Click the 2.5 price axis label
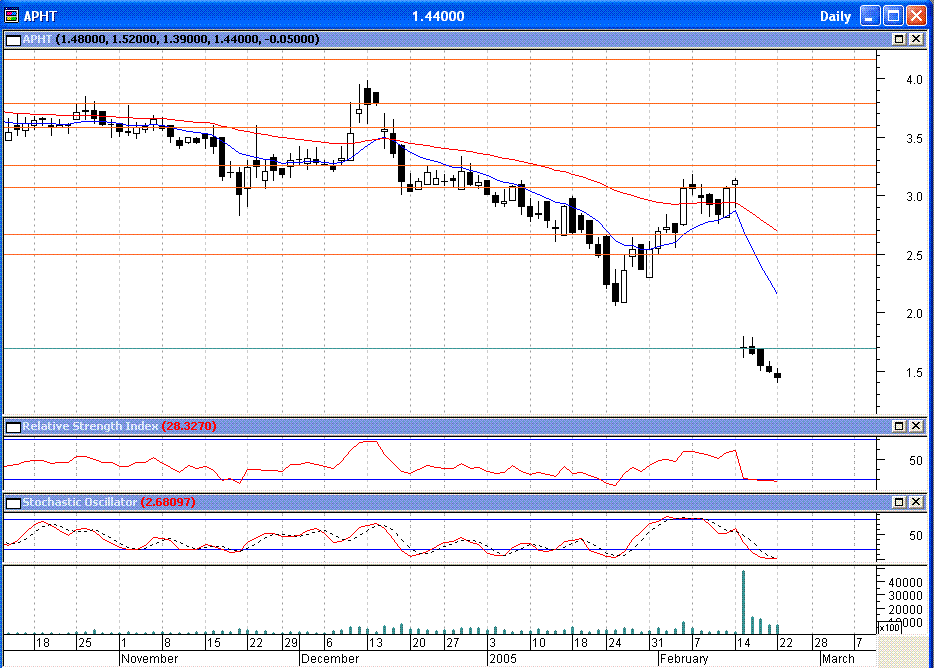The width and height of the screenshot is (934, 668). [x=914, y=256]
